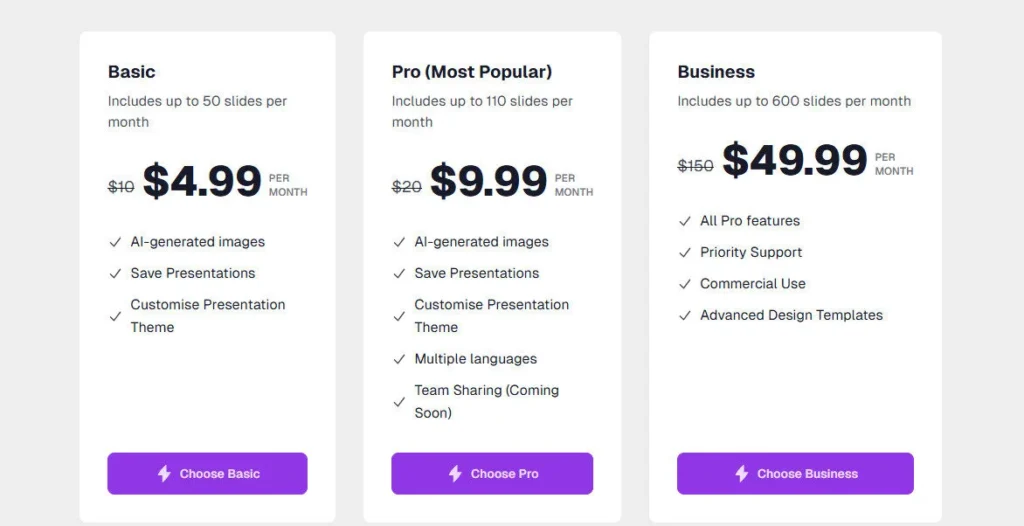Click checkmark beside Multiple languages
The width and height of the screenshot is (1024, 526).
click(399, 359)
